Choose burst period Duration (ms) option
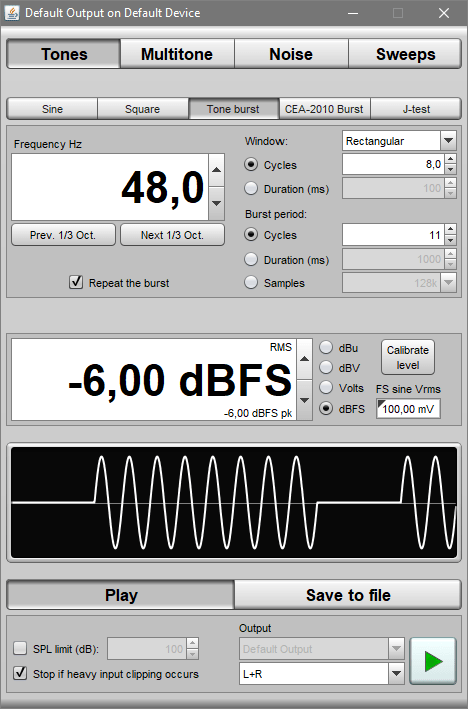The width and height of the screenshot is (468, 709). pyautogui.click(x=251, y=259)
